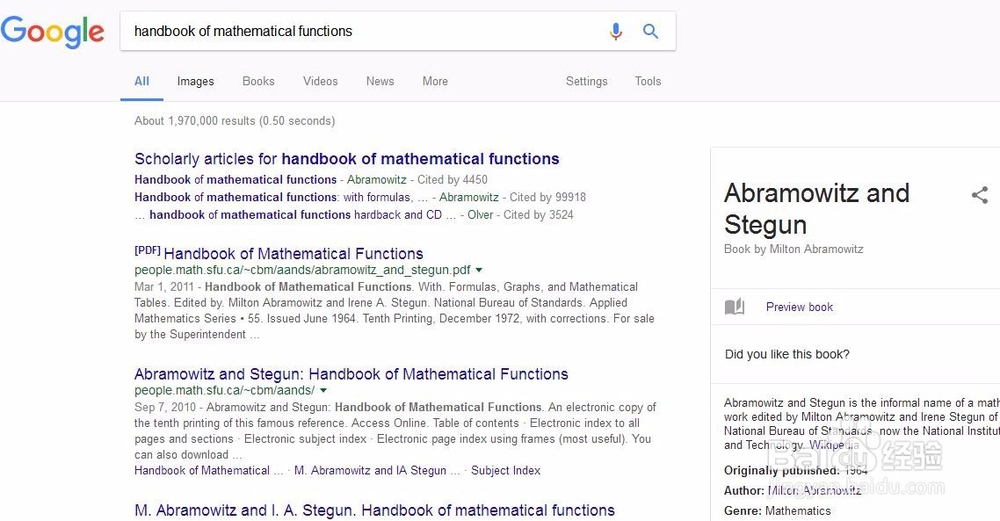Open the 'M. Abramowitz and IA Stegun ...' sitelink
The height and width of the screenshot is (521, 1000).
coord(377,471)
